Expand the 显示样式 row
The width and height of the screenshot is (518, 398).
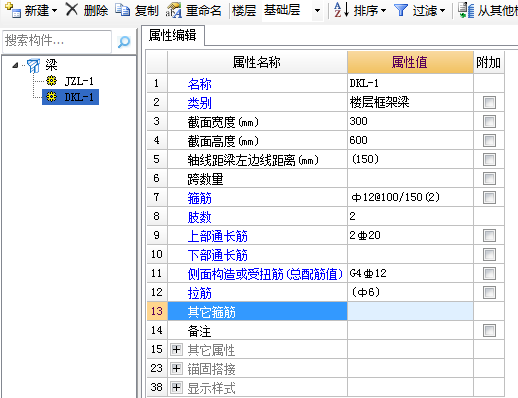click(176, 387)
